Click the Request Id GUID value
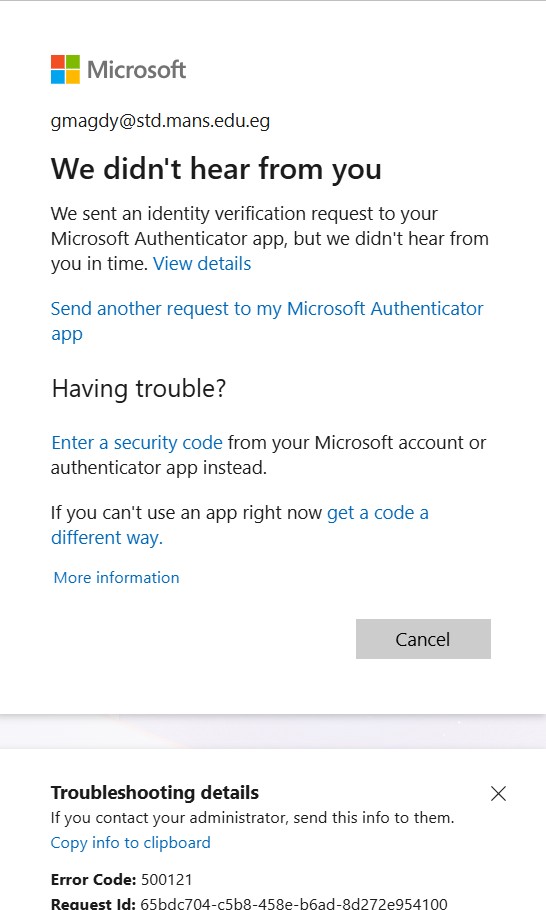The width and height of the screenshot is (546, 910). [294, 904]
